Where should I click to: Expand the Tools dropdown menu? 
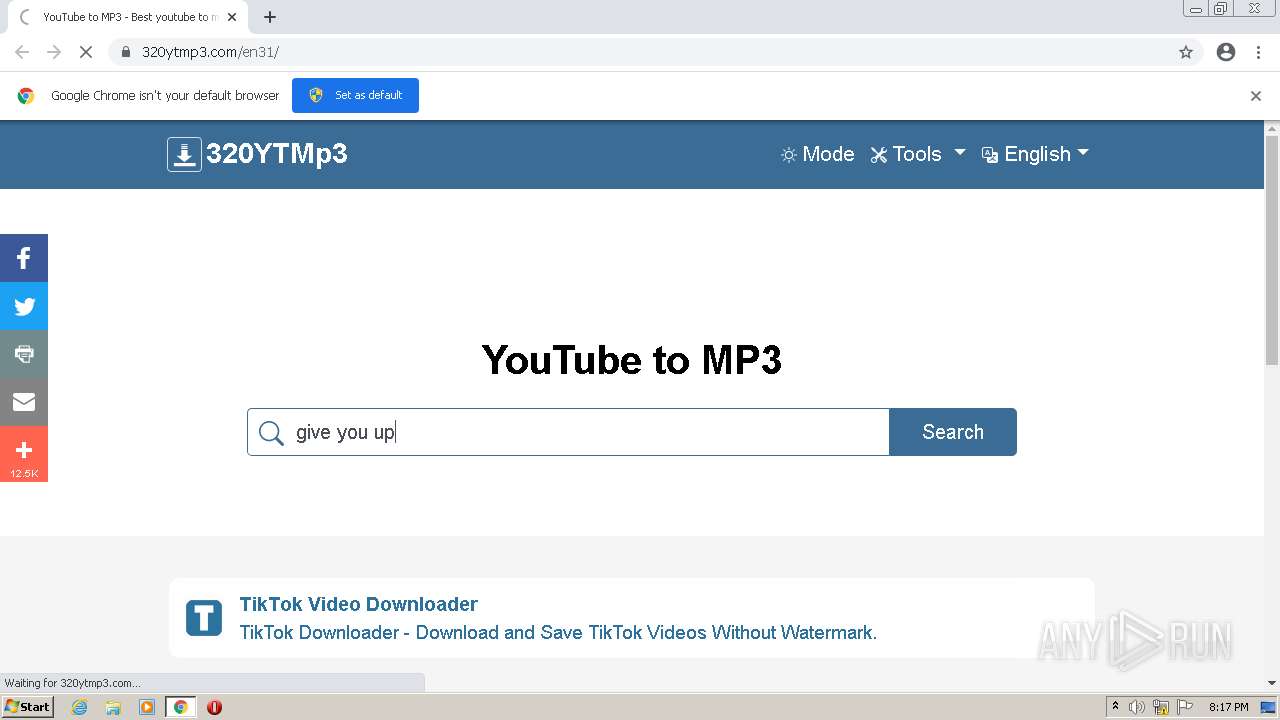(918, 154)
